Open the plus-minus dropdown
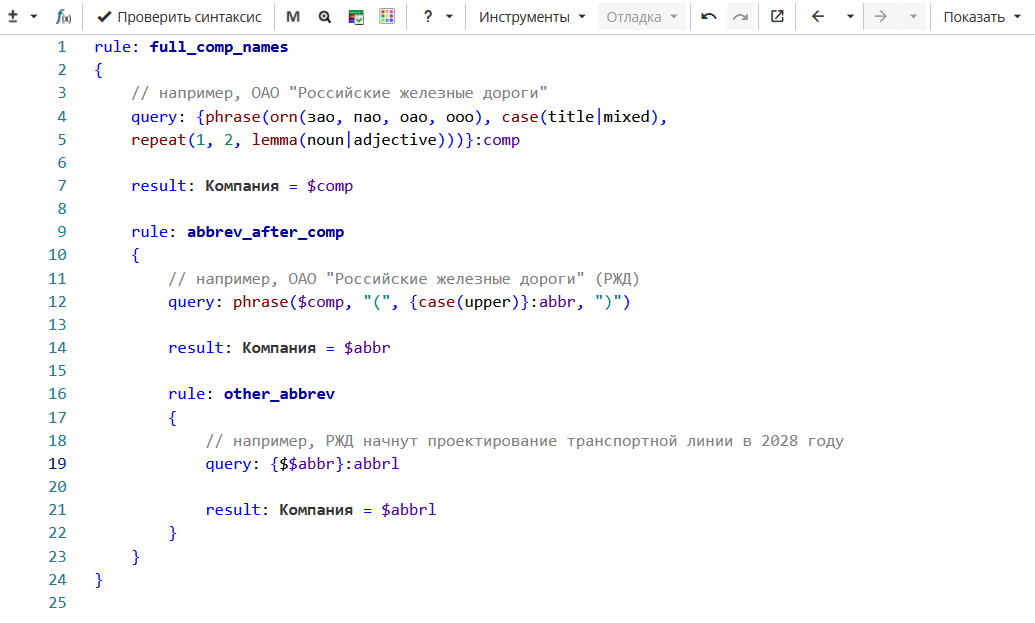 pyautogui.click(x=22, y=17)
